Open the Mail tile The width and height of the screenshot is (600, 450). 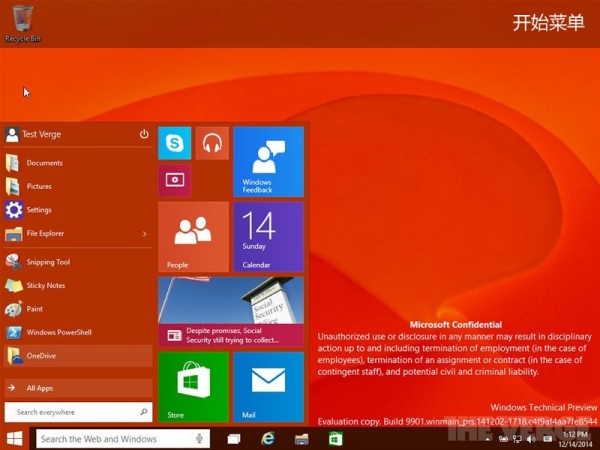coord(268,386)
